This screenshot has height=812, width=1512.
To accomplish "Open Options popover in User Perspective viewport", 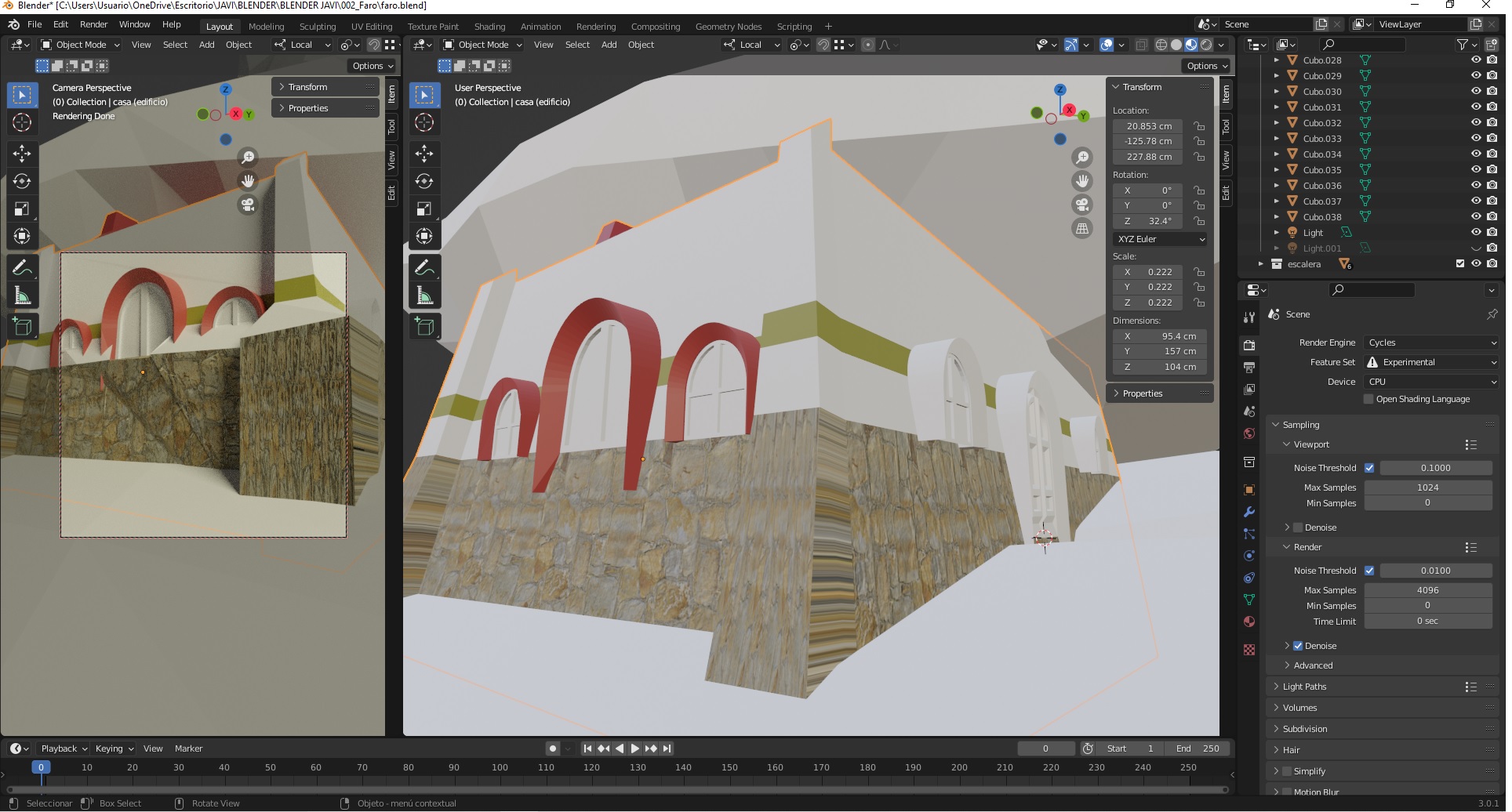I will coord(1206,66).
